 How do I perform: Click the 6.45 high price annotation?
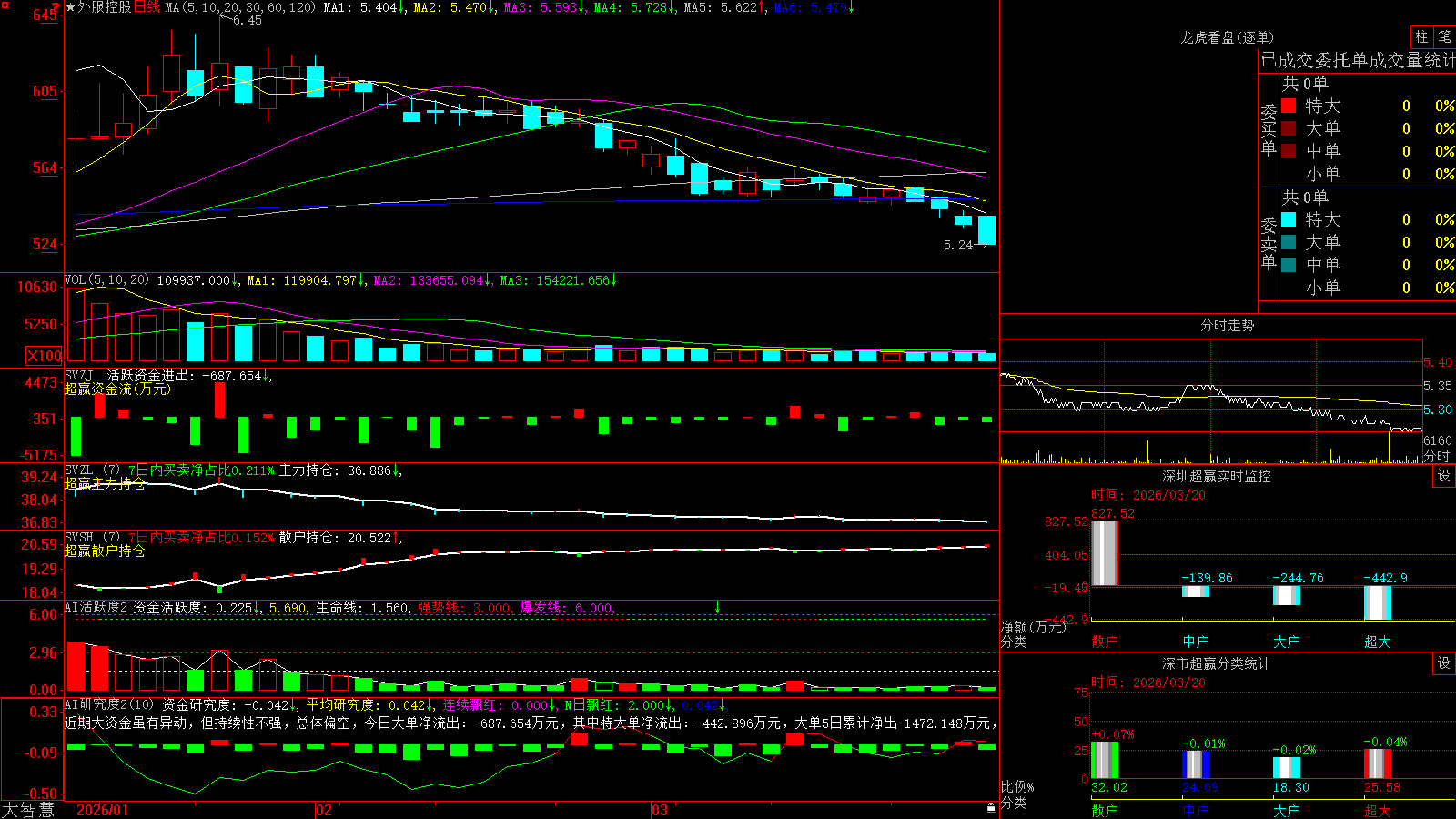coord(248,20)
